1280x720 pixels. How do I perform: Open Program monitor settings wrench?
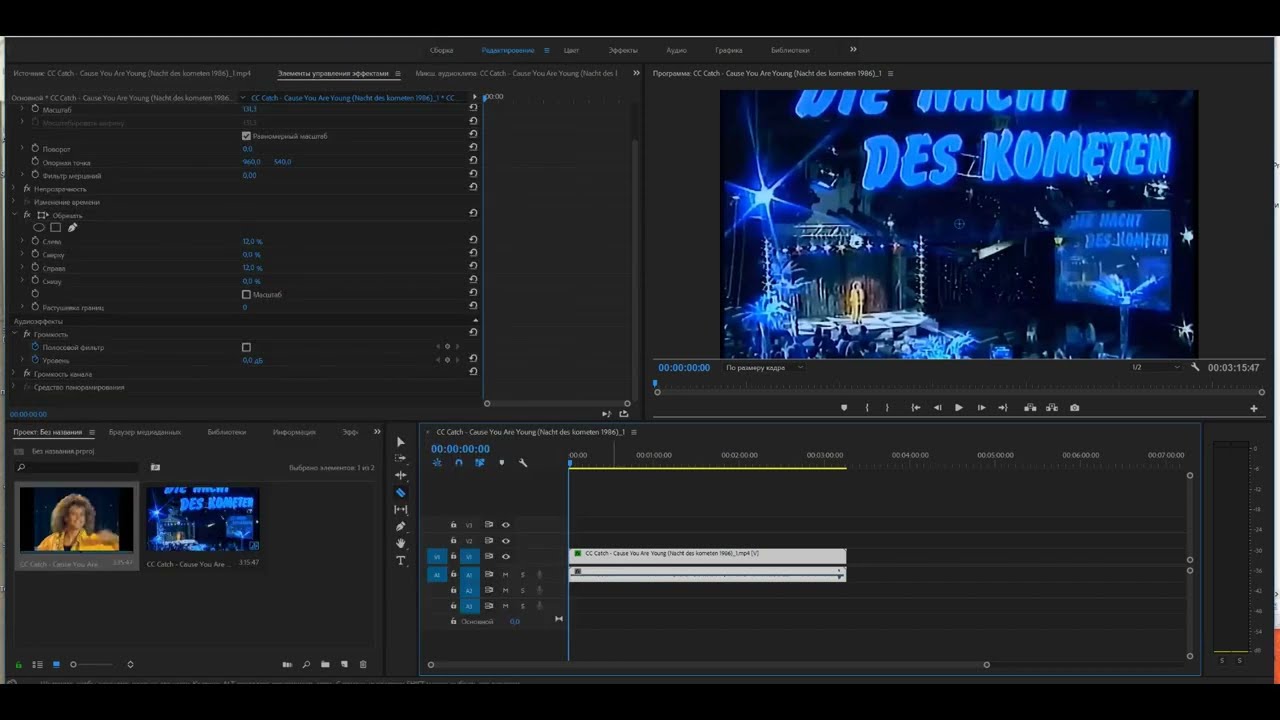[x=1195, y=367]
